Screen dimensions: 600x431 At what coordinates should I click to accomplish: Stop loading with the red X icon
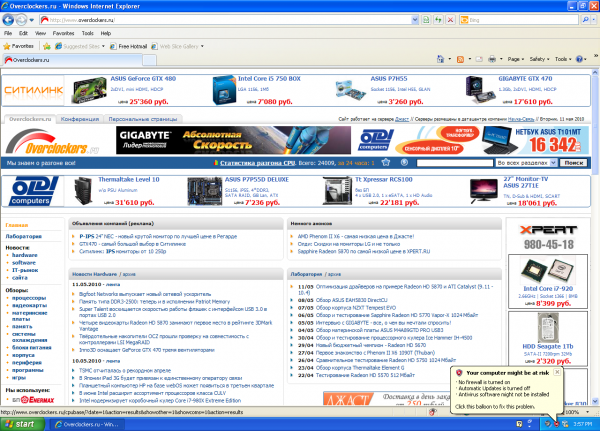click(x=450, y=20)
